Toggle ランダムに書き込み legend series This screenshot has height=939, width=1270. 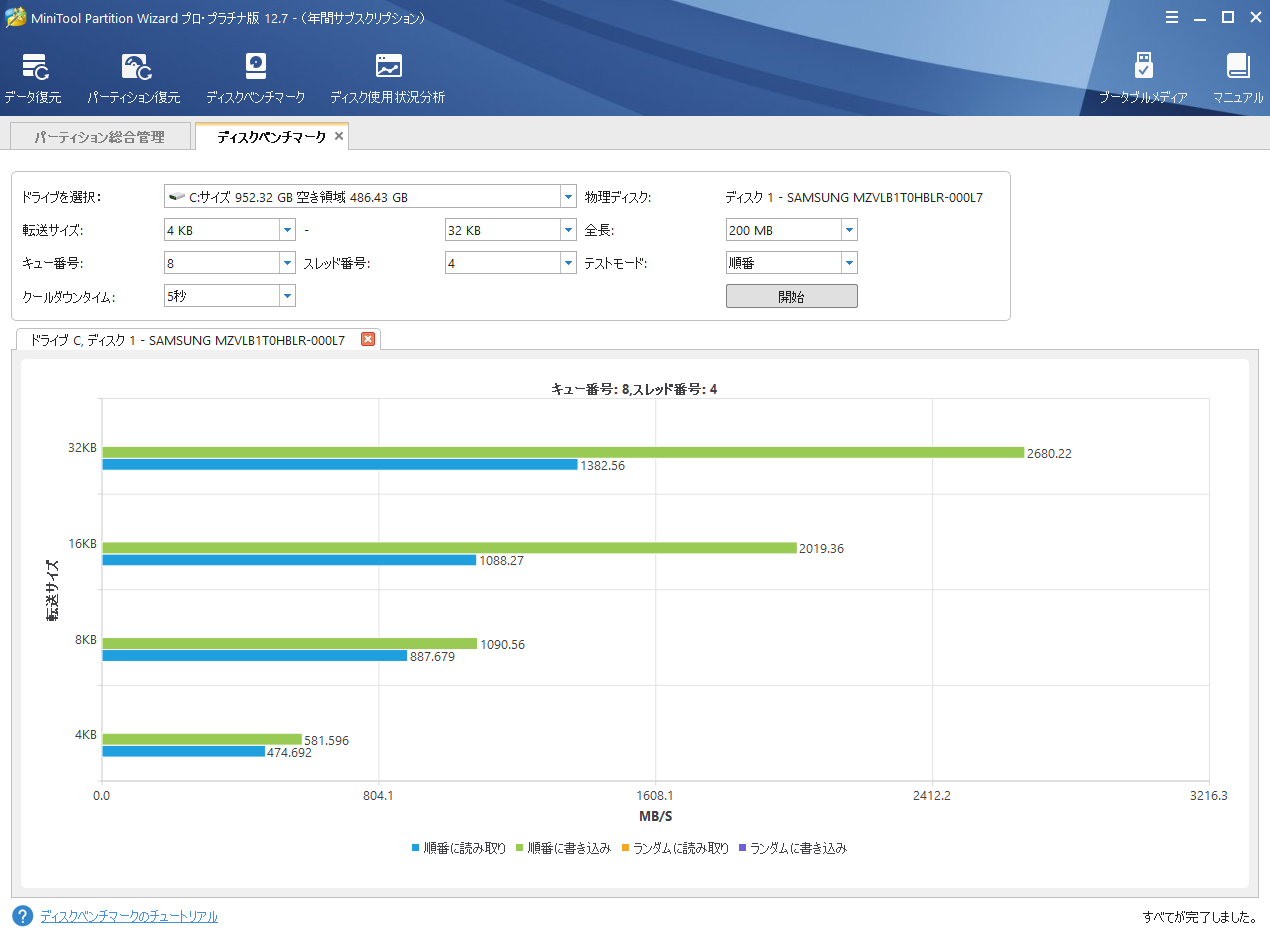coord(792,848)
